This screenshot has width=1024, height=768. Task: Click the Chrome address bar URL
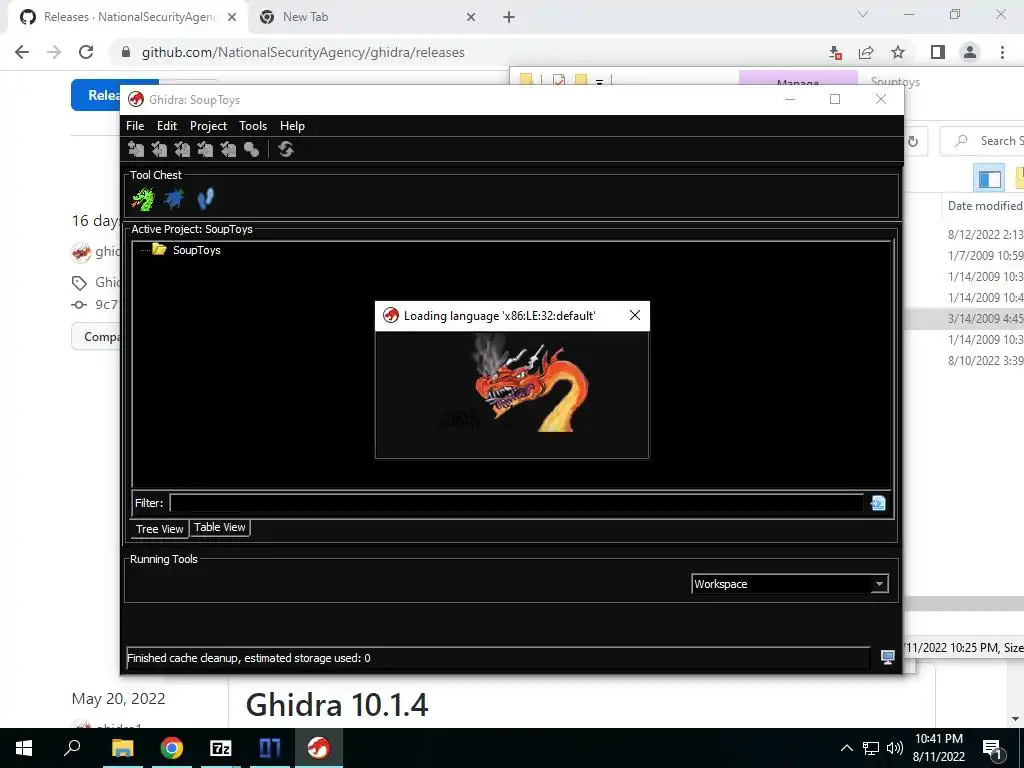pos(303,52)
